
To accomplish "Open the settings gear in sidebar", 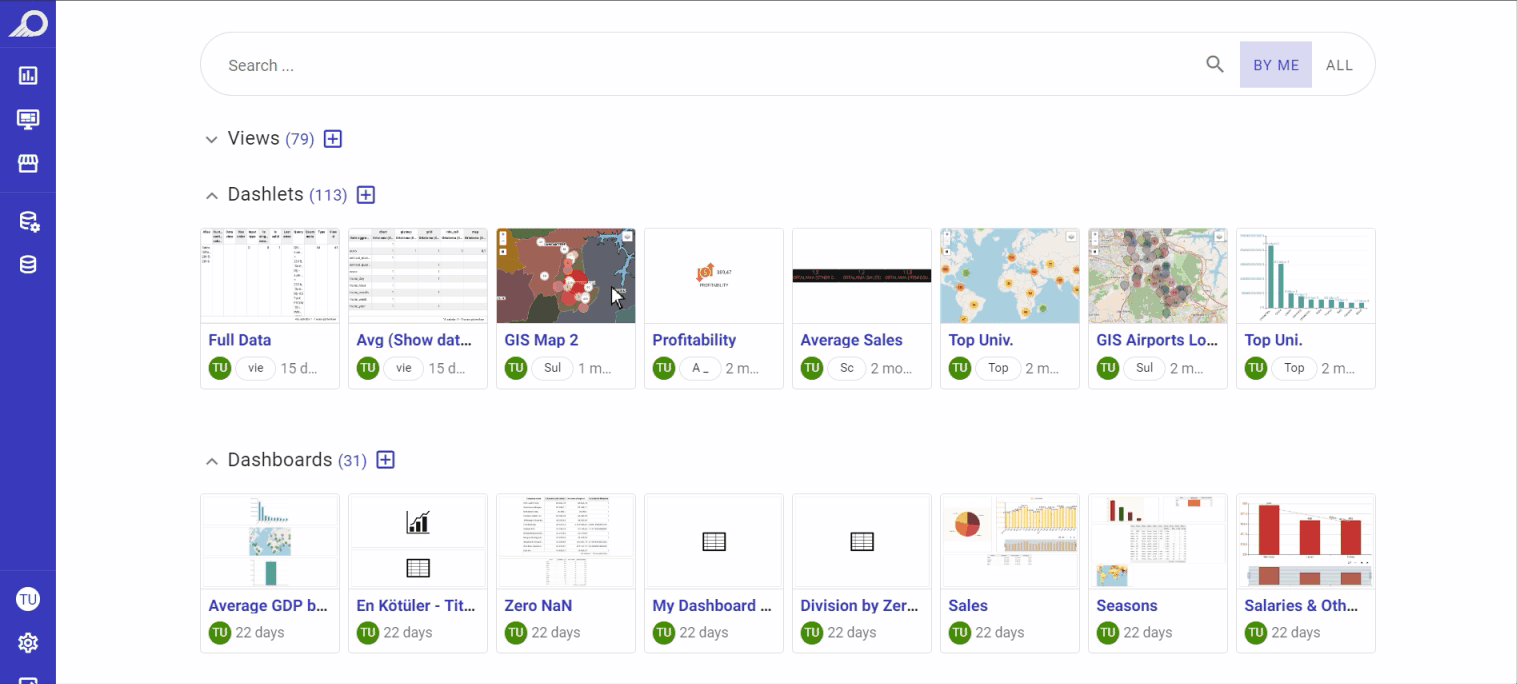I will click(x=28, y=643).
